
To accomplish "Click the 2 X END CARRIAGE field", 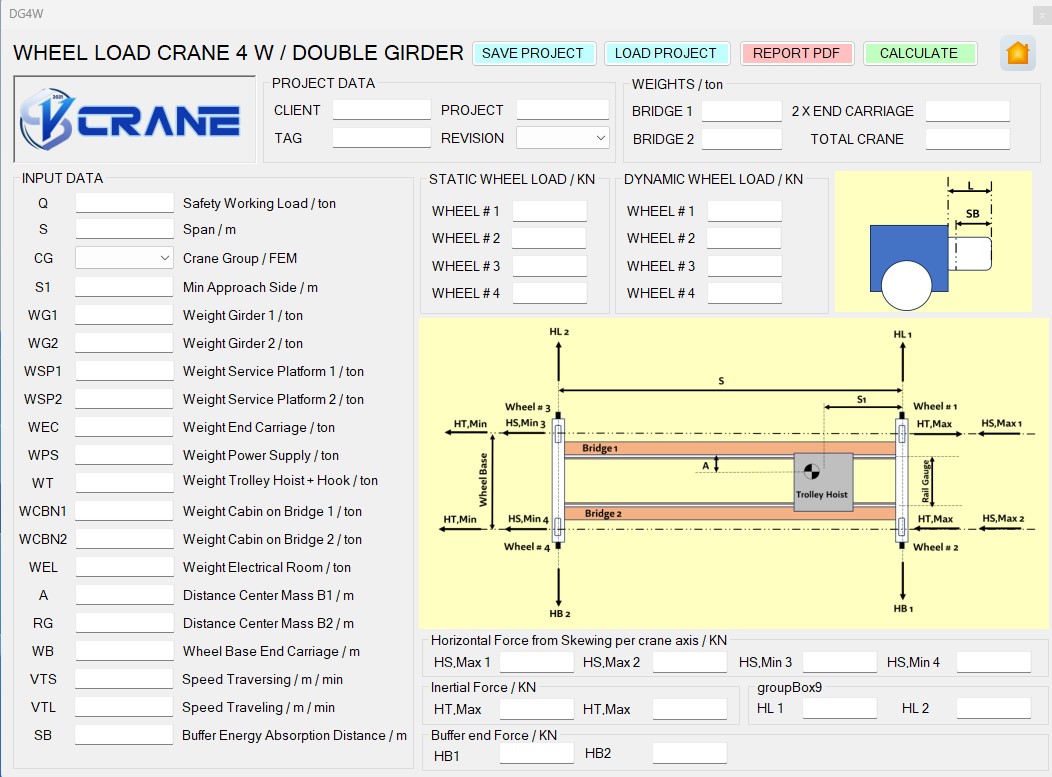I will pos(967,111).
